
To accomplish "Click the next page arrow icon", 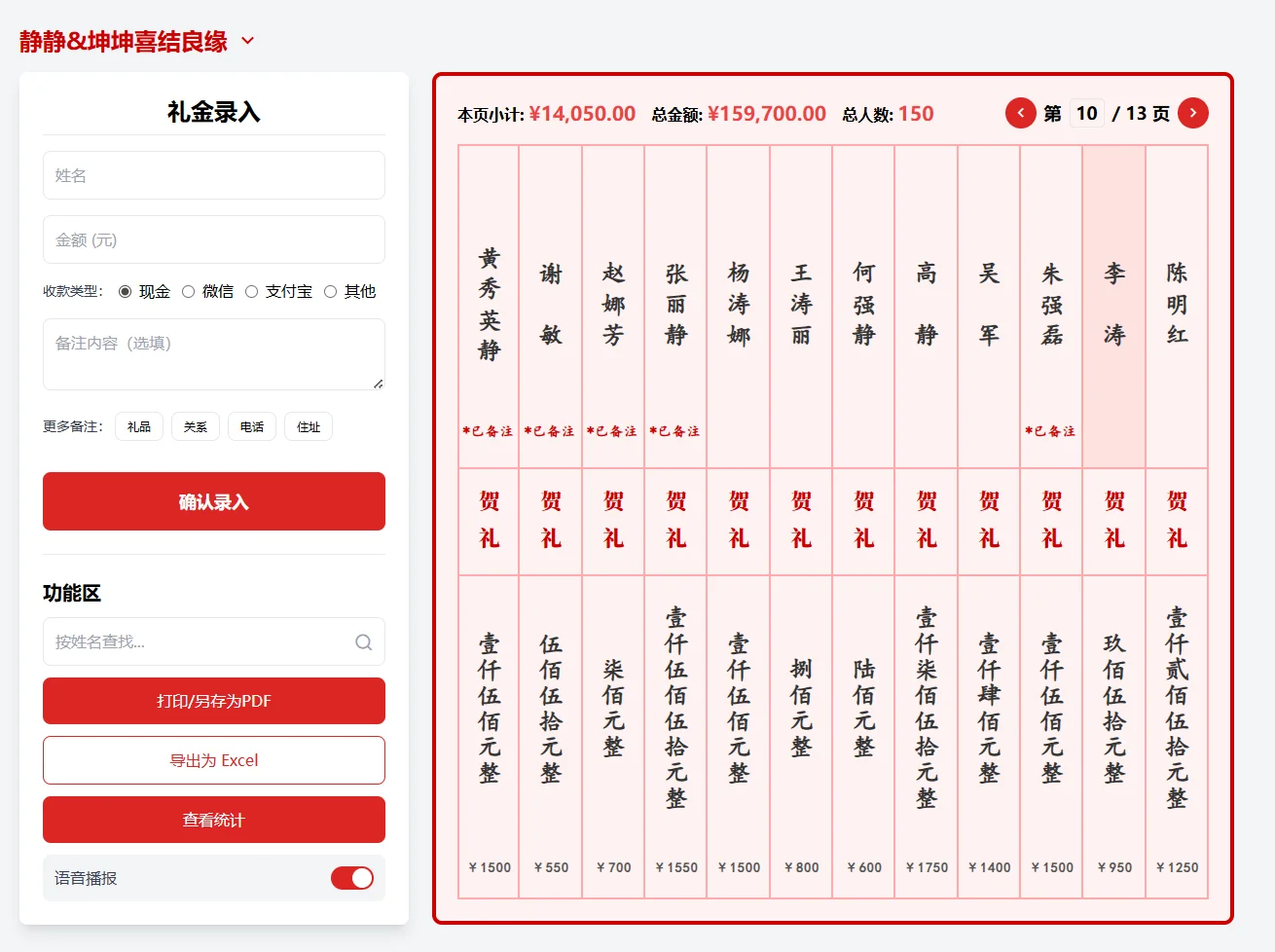I will (1193, 113).
